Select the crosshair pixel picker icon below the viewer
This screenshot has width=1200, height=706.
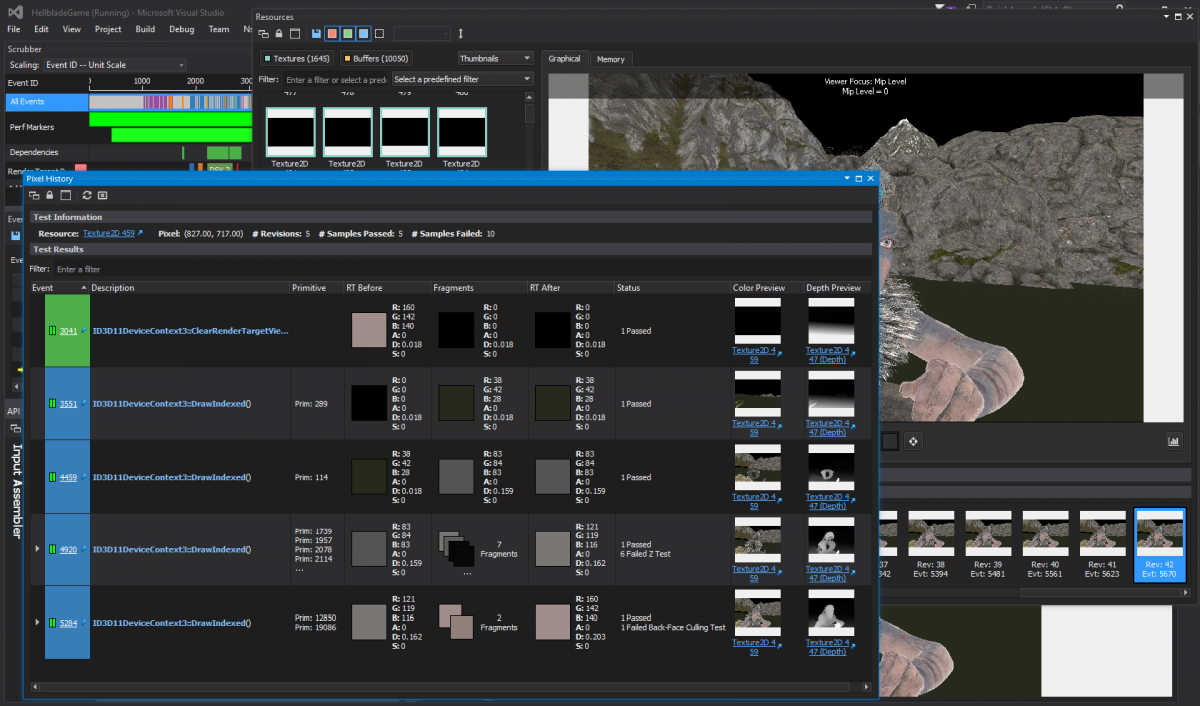(912, 440)
